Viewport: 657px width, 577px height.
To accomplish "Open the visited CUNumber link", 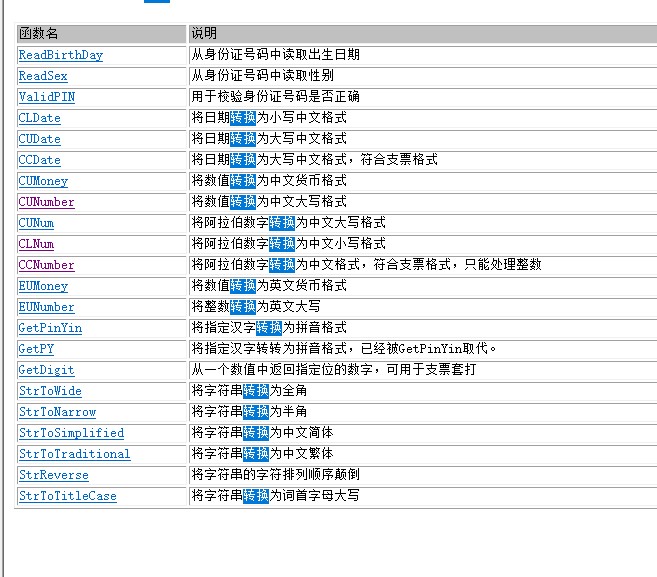I will click(47, 202).
